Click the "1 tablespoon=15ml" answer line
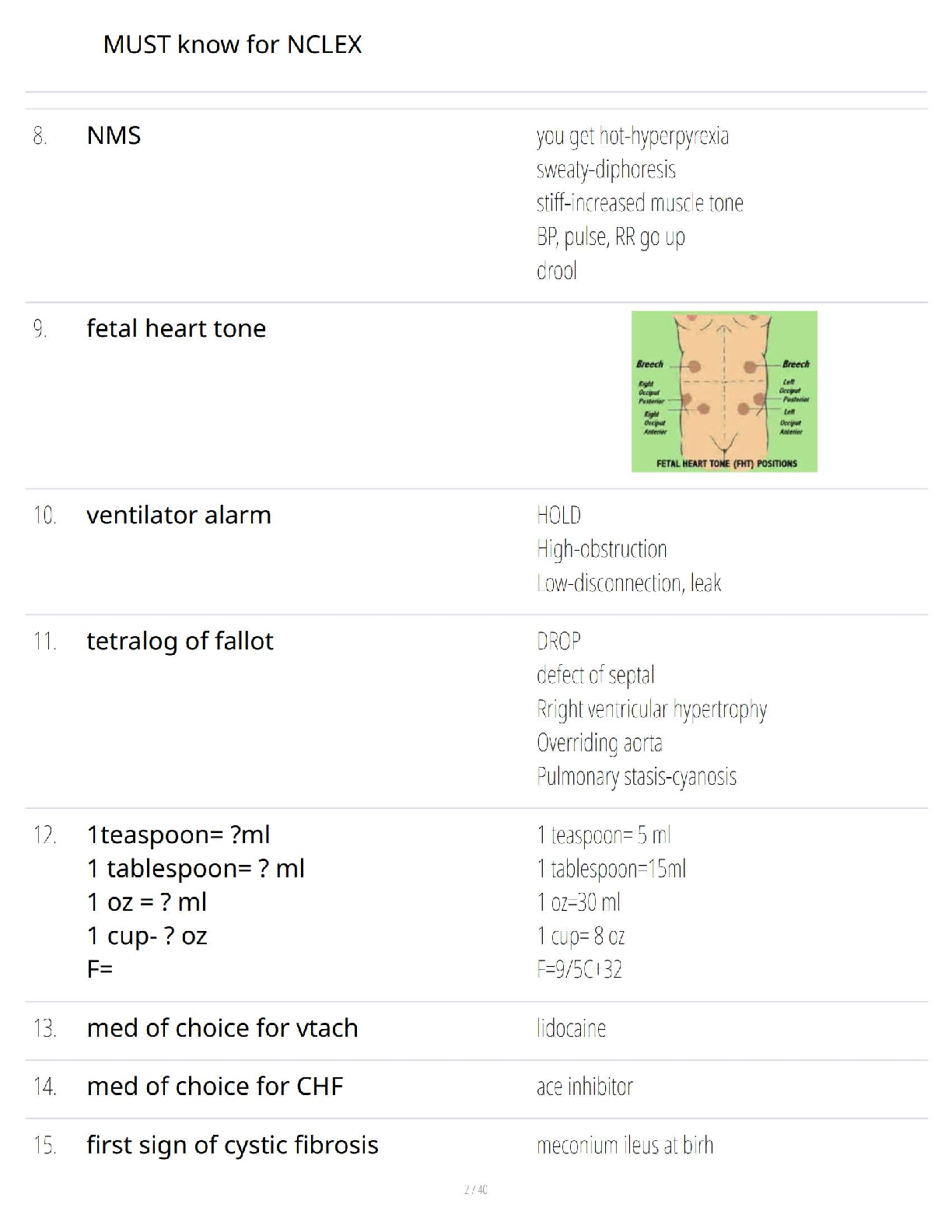 pos(611,868)
